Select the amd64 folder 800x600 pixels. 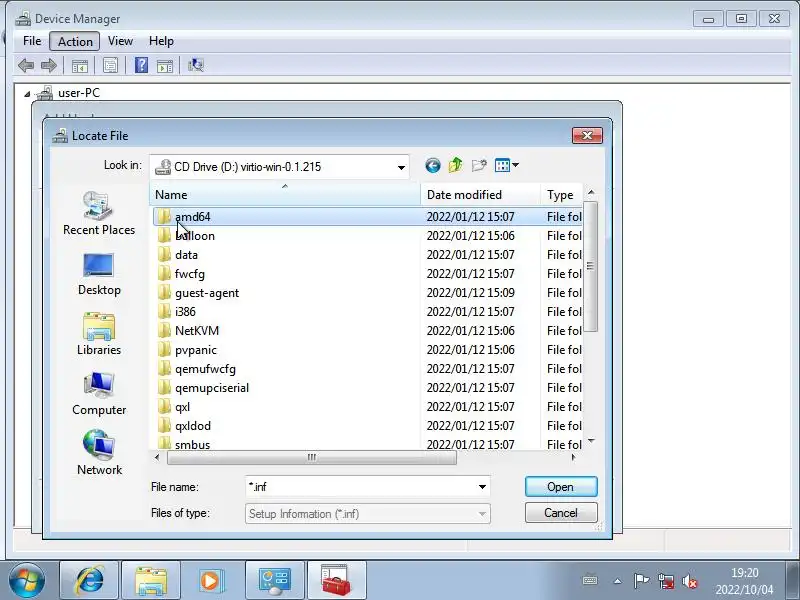click(x=366, y=217)
